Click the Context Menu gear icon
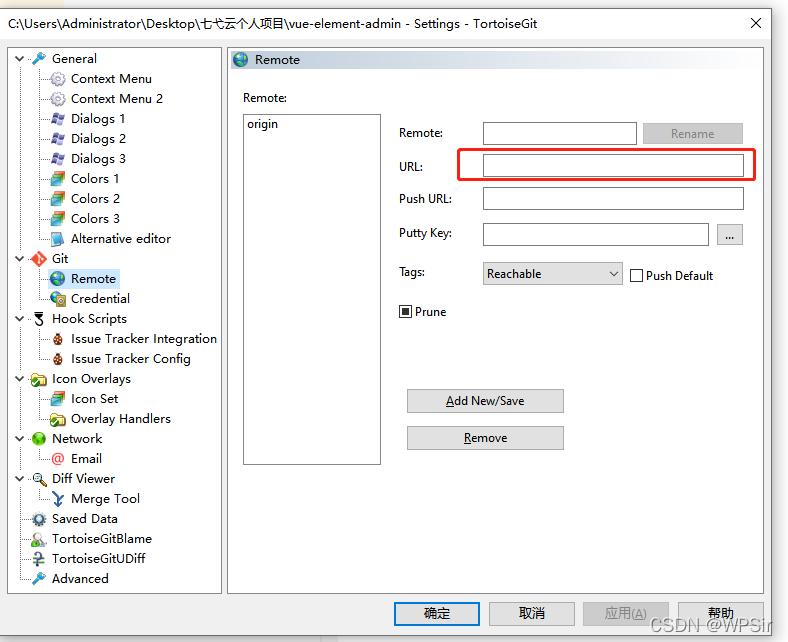Screen dimensions: 788x642 coord(58,78)
